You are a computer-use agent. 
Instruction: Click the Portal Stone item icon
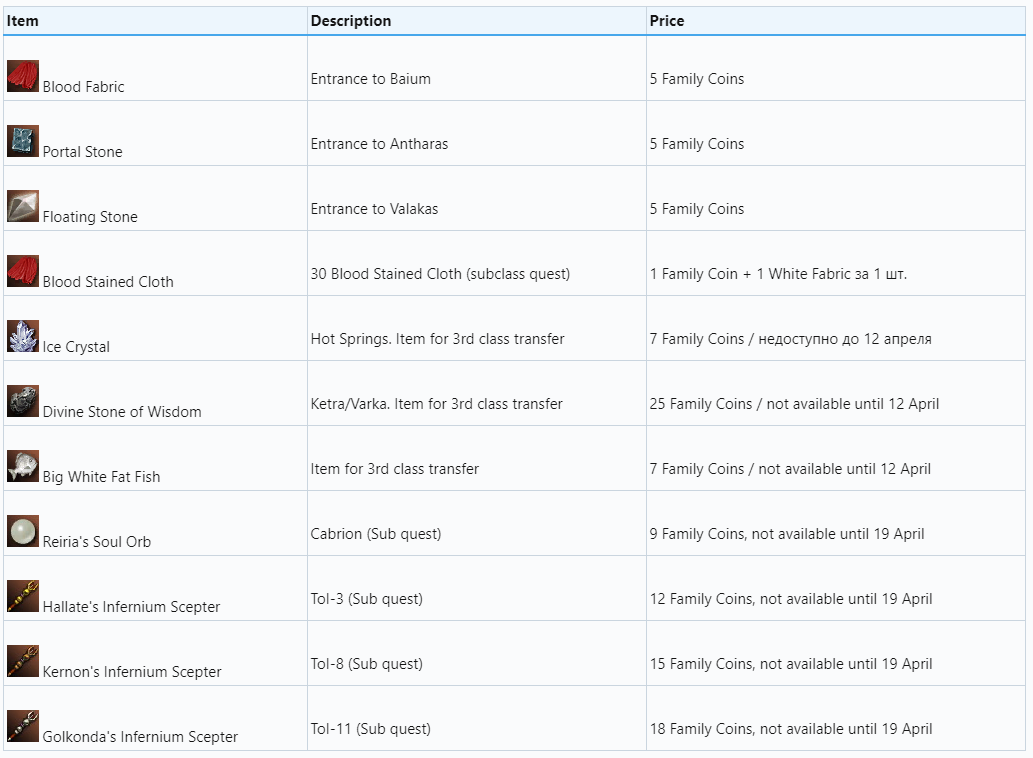(23, 141)
